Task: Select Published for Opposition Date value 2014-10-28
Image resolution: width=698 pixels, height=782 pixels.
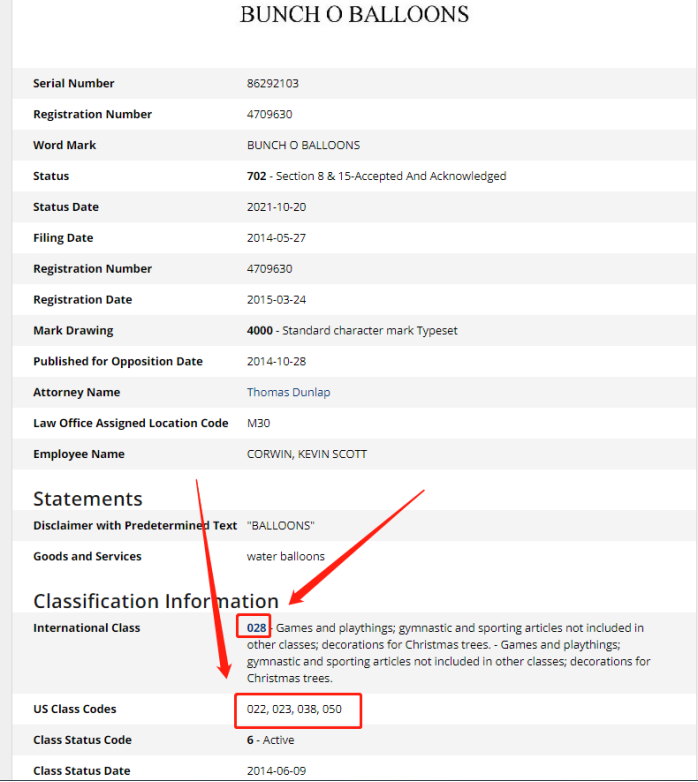Action: pyautogui.click(x=276, y=362)
